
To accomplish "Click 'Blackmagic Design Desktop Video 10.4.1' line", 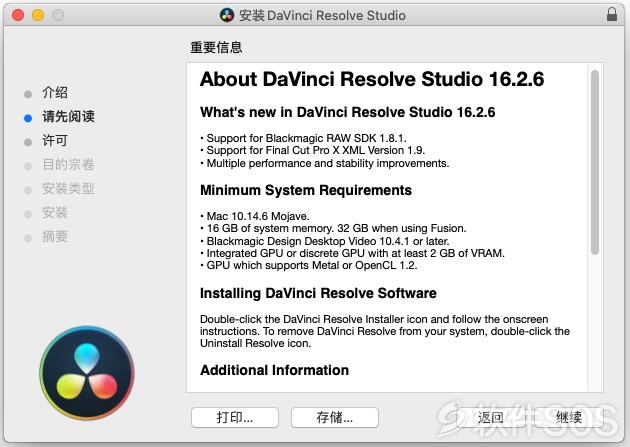I will pyautogui.click(x=325, y=241).
